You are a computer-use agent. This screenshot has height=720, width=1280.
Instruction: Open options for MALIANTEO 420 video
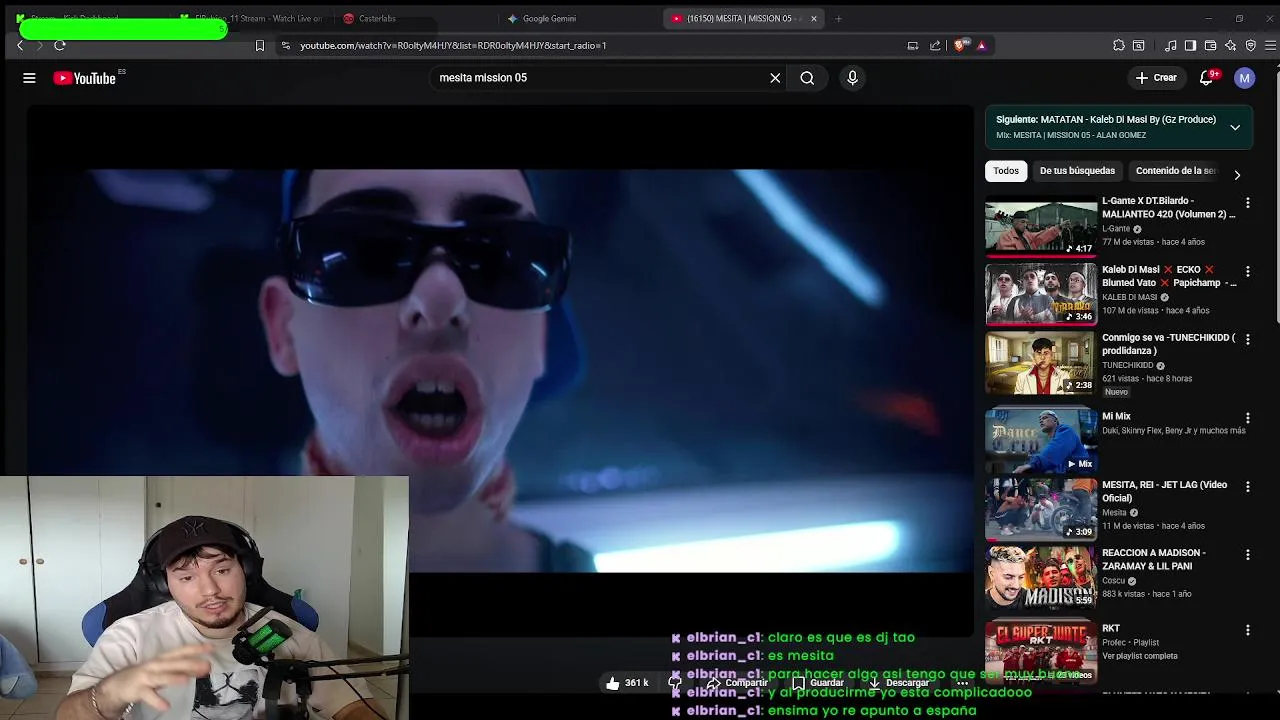point(1247,203)
